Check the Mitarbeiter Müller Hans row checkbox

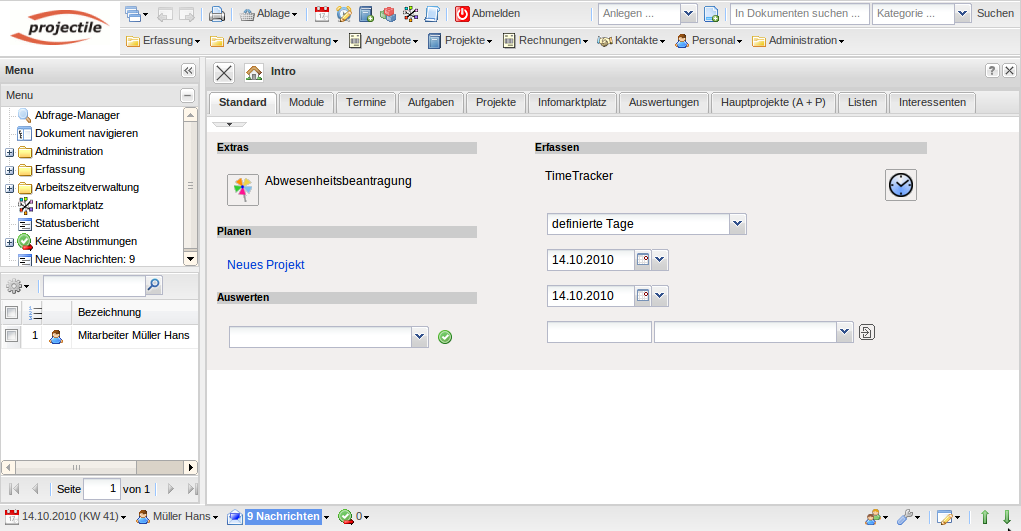tap(12, 336)
